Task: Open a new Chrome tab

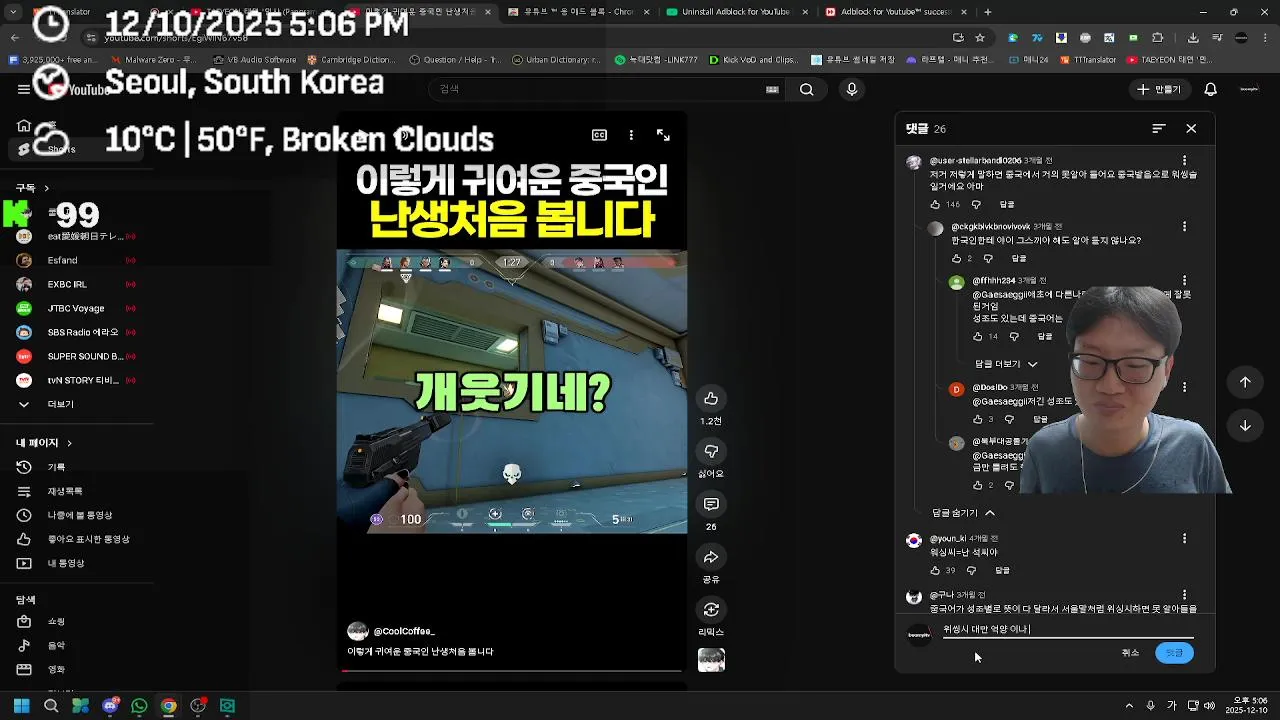Action: (x=988, y=12)
